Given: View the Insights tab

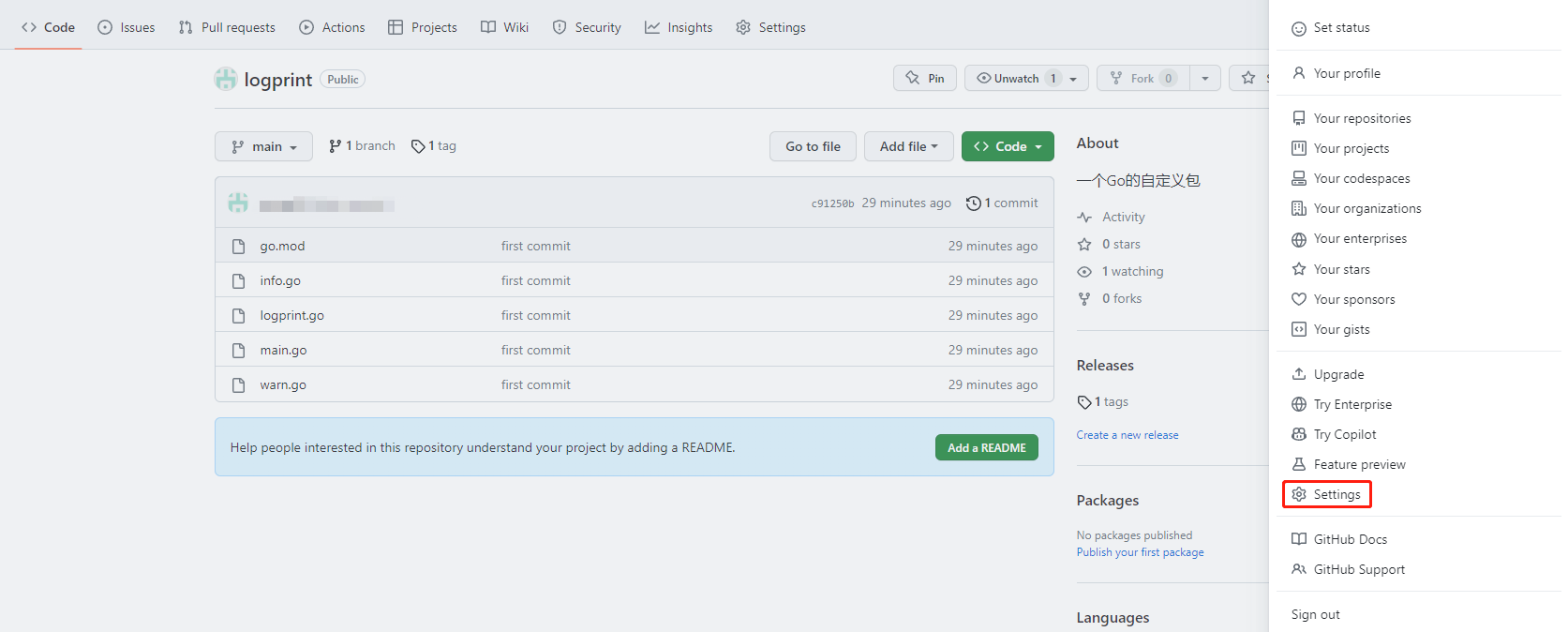Looking at the screenshot, I should pos(679,27).
